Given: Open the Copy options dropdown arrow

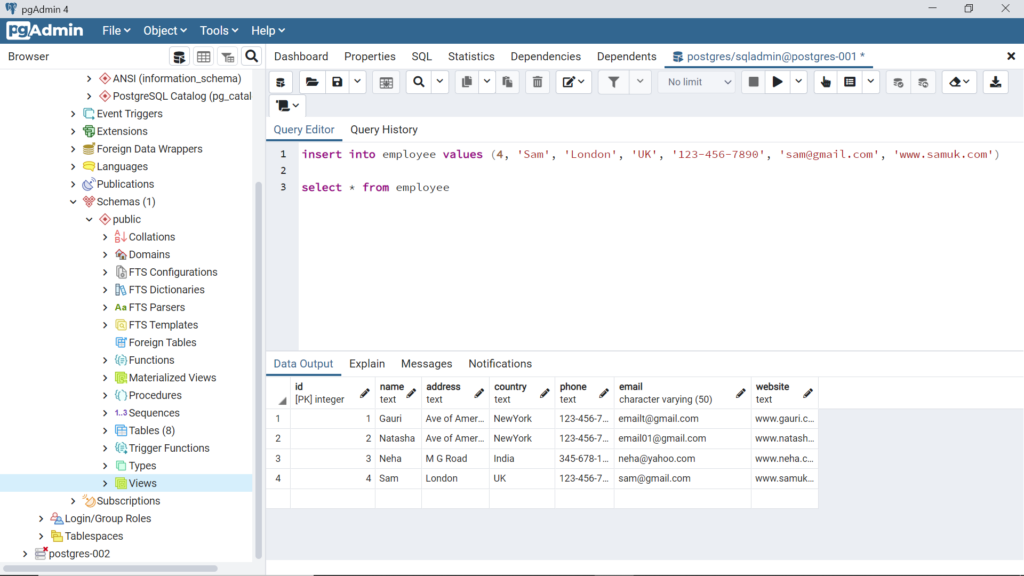Looking at the screenshot, I should pos(487,82).
